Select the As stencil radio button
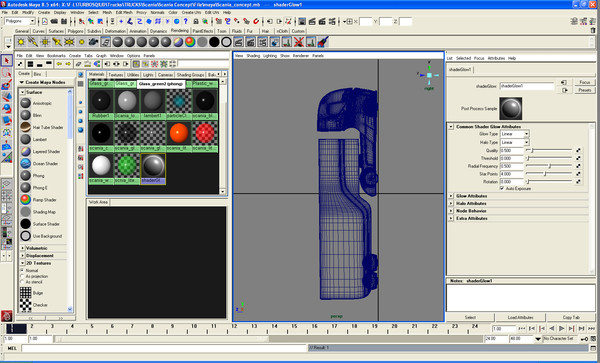This screenshot has width=600, height=363. point(22,282)
